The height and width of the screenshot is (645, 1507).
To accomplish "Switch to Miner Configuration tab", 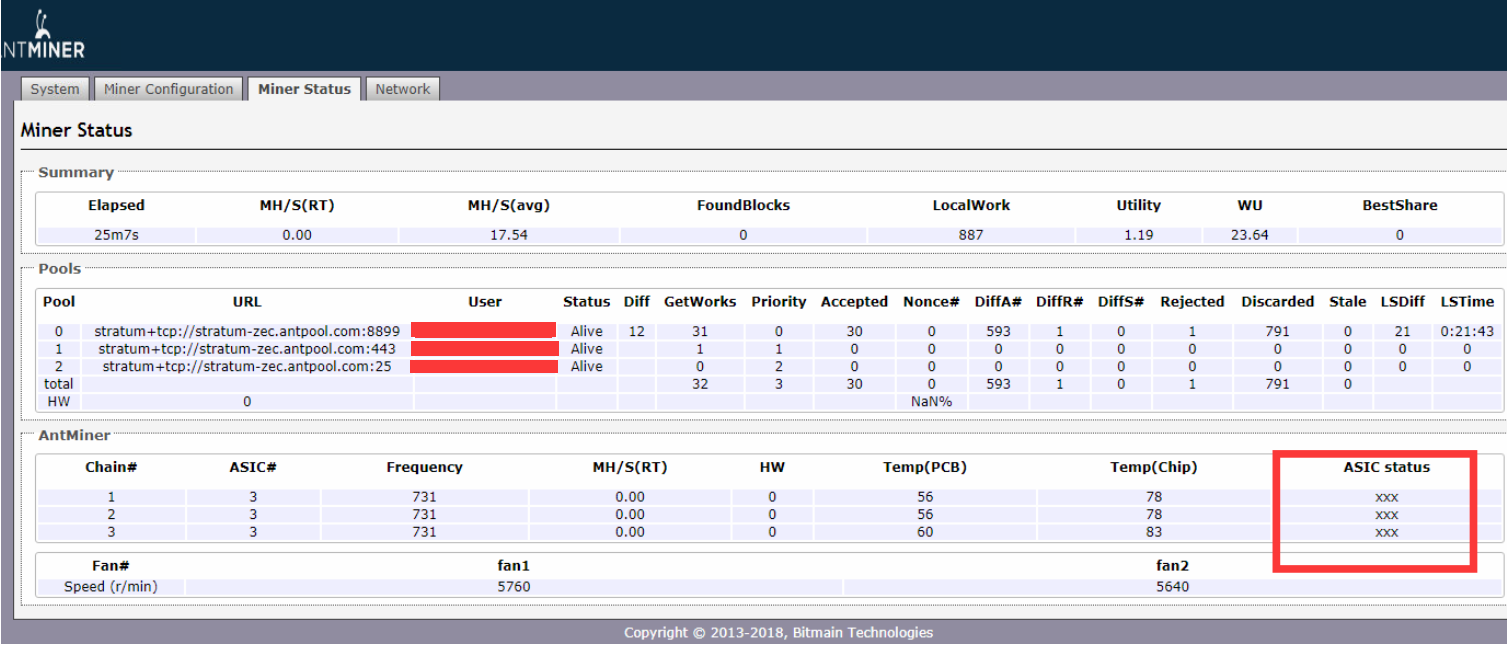I will 169,89.
